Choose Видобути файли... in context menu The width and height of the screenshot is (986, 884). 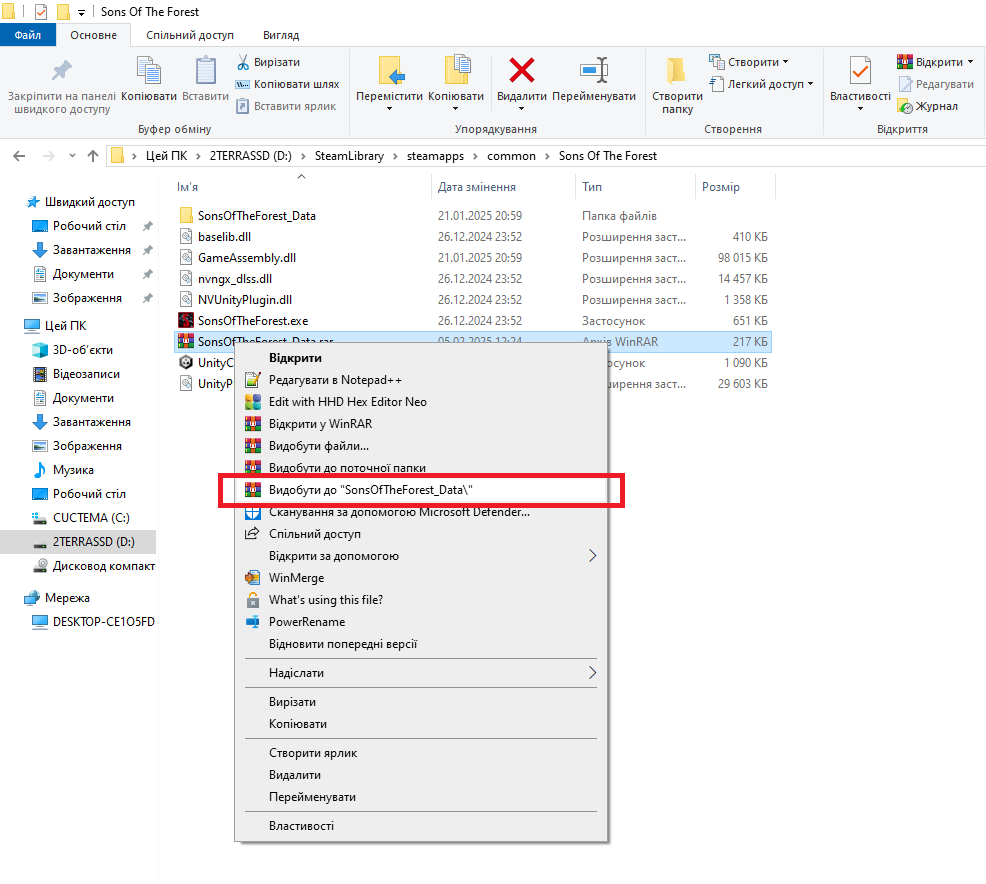pos(421,446)
